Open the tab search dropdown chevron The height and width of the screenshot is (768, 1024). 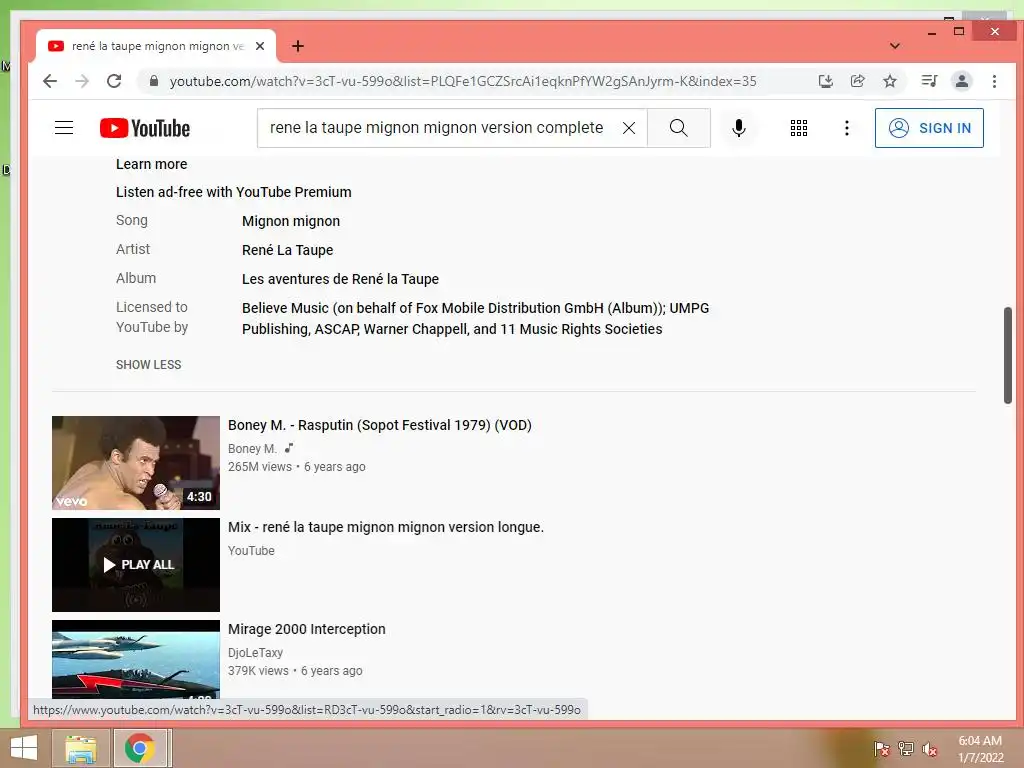pyautogui.click(x=895, y=46)
